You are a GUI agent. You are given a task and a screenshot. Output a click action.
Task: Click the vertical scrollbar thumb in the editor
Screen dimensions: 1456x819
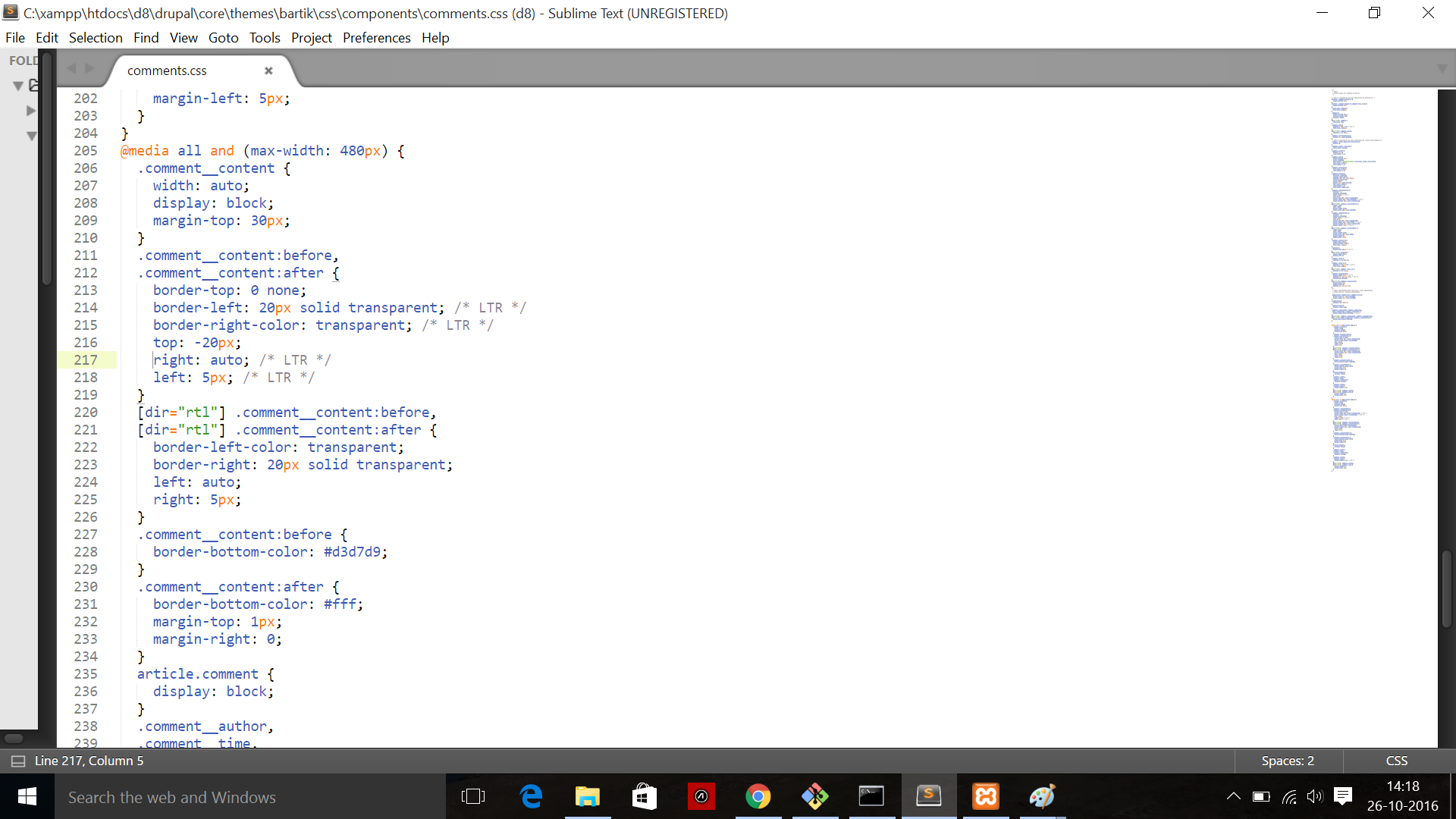1447,588
